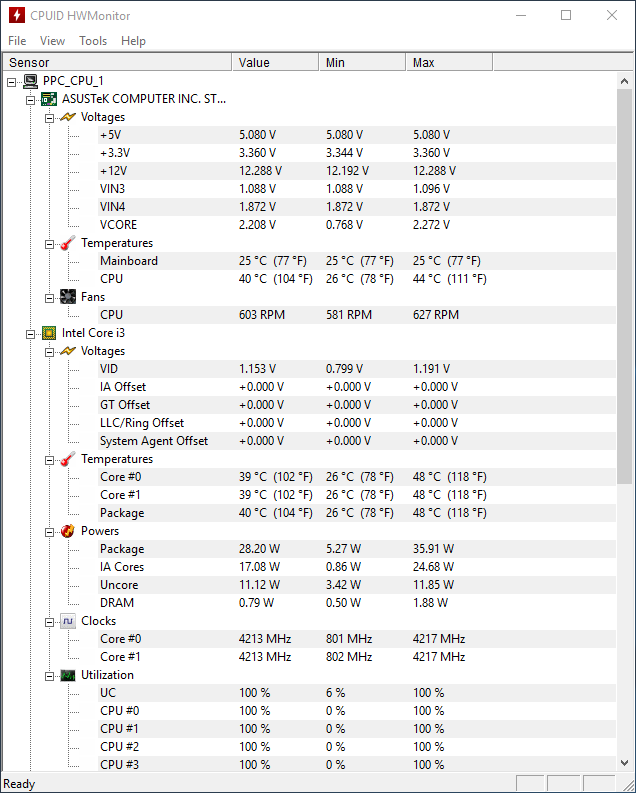The image size is (636, 793).
Task: Click the 2.272 V VCORE max value
Action: click(x=431, y=225)
